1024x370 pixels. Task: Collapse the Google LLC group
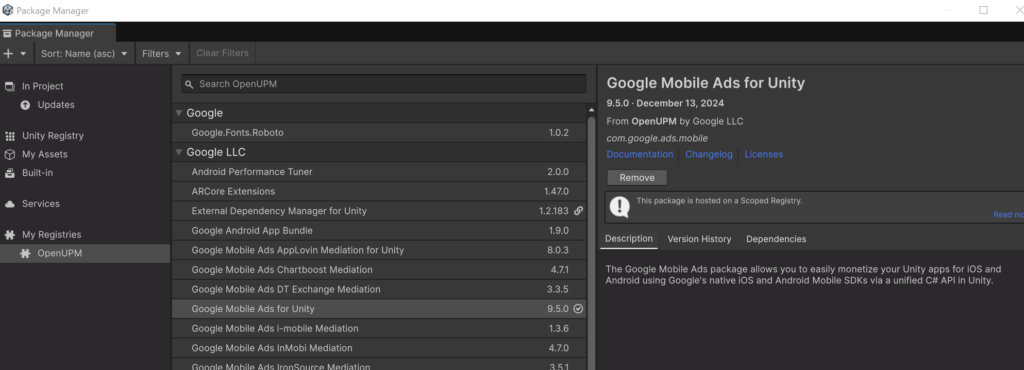(179, 152)
